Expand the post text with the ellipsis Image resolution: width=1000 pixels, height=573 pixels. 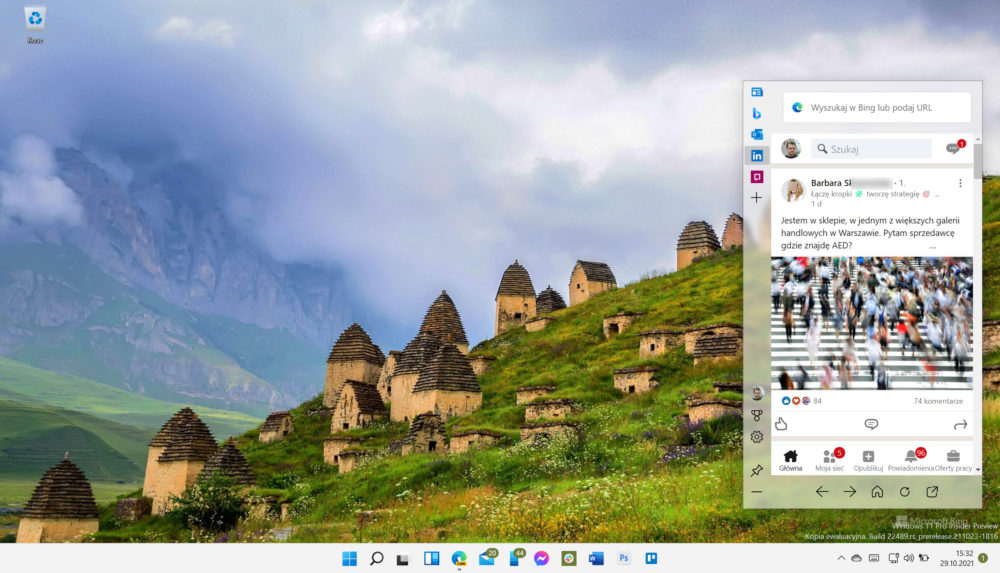click(x=932, y=246)
